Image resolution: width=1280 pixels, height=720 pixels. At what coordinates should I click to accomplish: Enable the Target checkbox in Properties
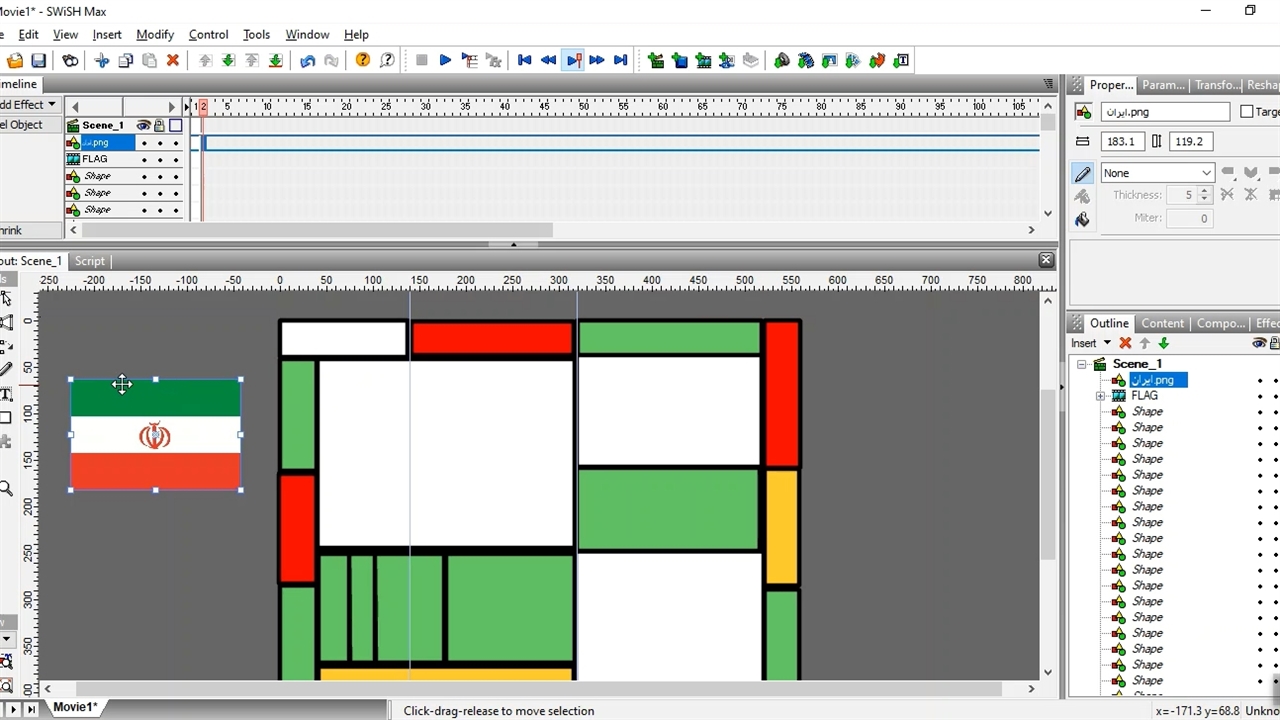1247,112
